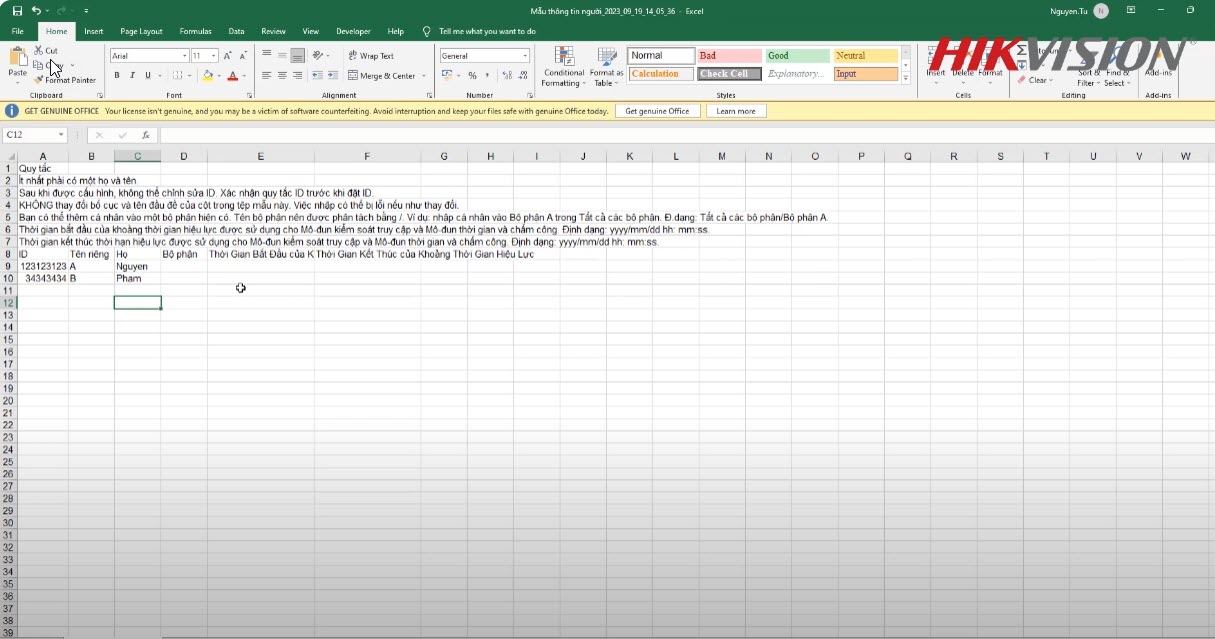Screen dimensions: 1215x639
Task: Click the Save icon in the title bar
Action: (x=17, y=10)
